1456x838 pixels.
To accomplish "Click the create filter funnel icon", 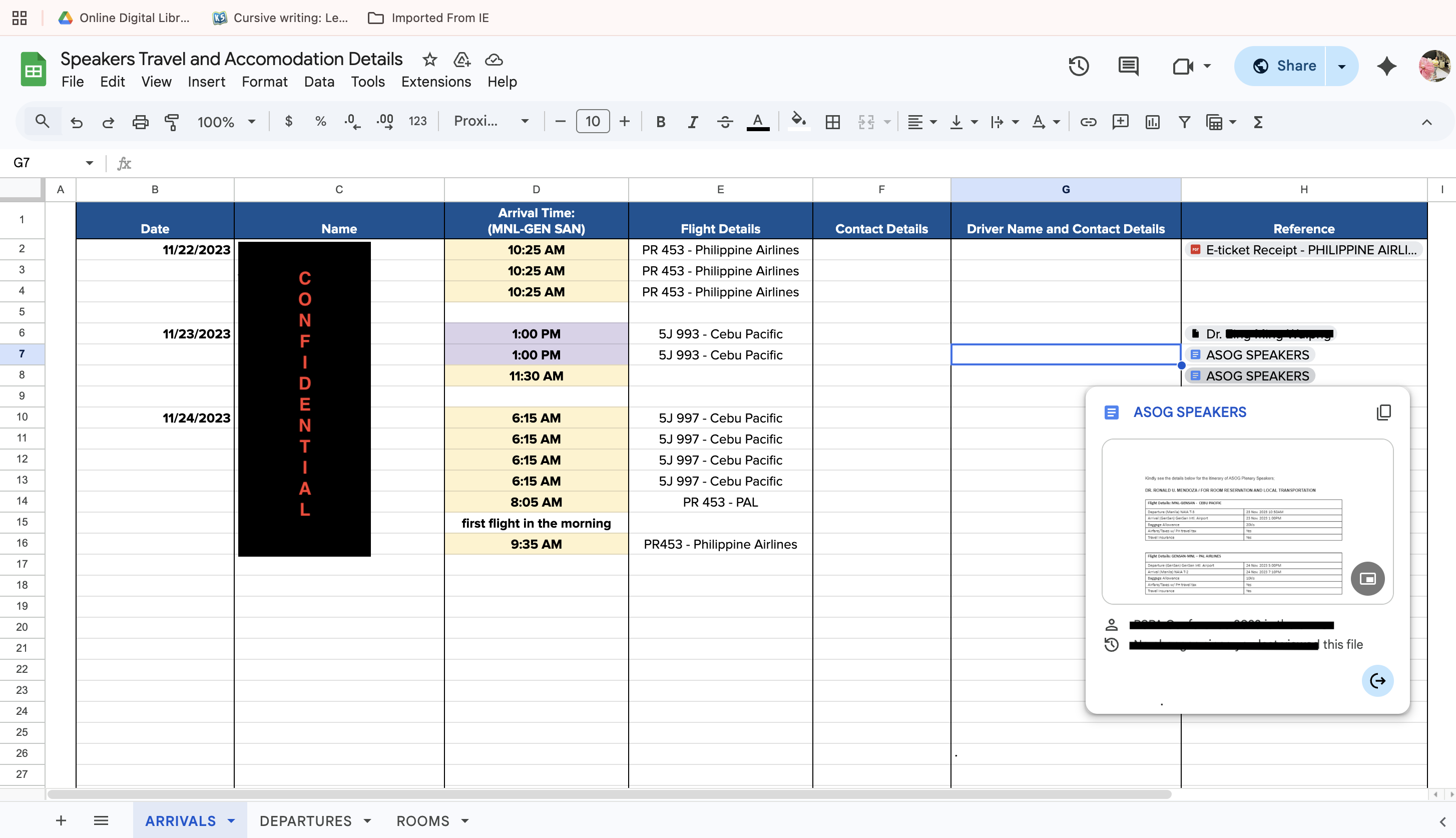I will (1185, 122).
